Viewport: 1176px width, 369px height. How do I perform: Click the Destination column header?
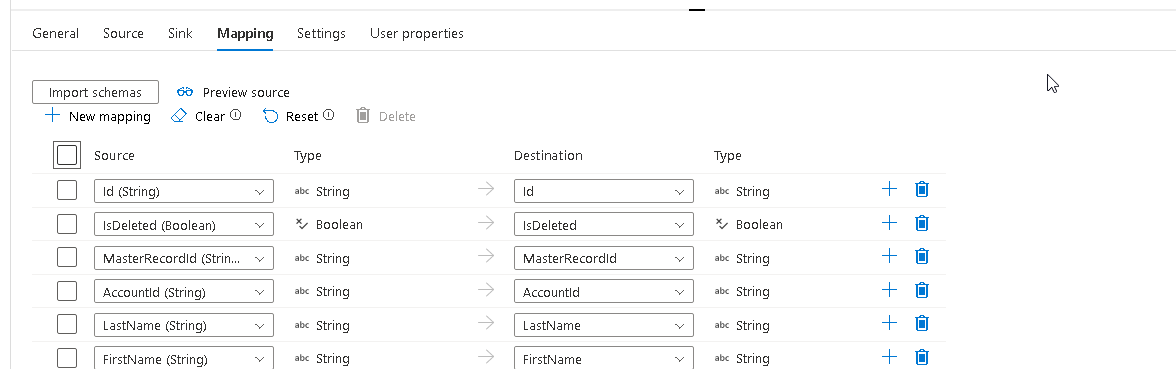(x=548, y=155)
